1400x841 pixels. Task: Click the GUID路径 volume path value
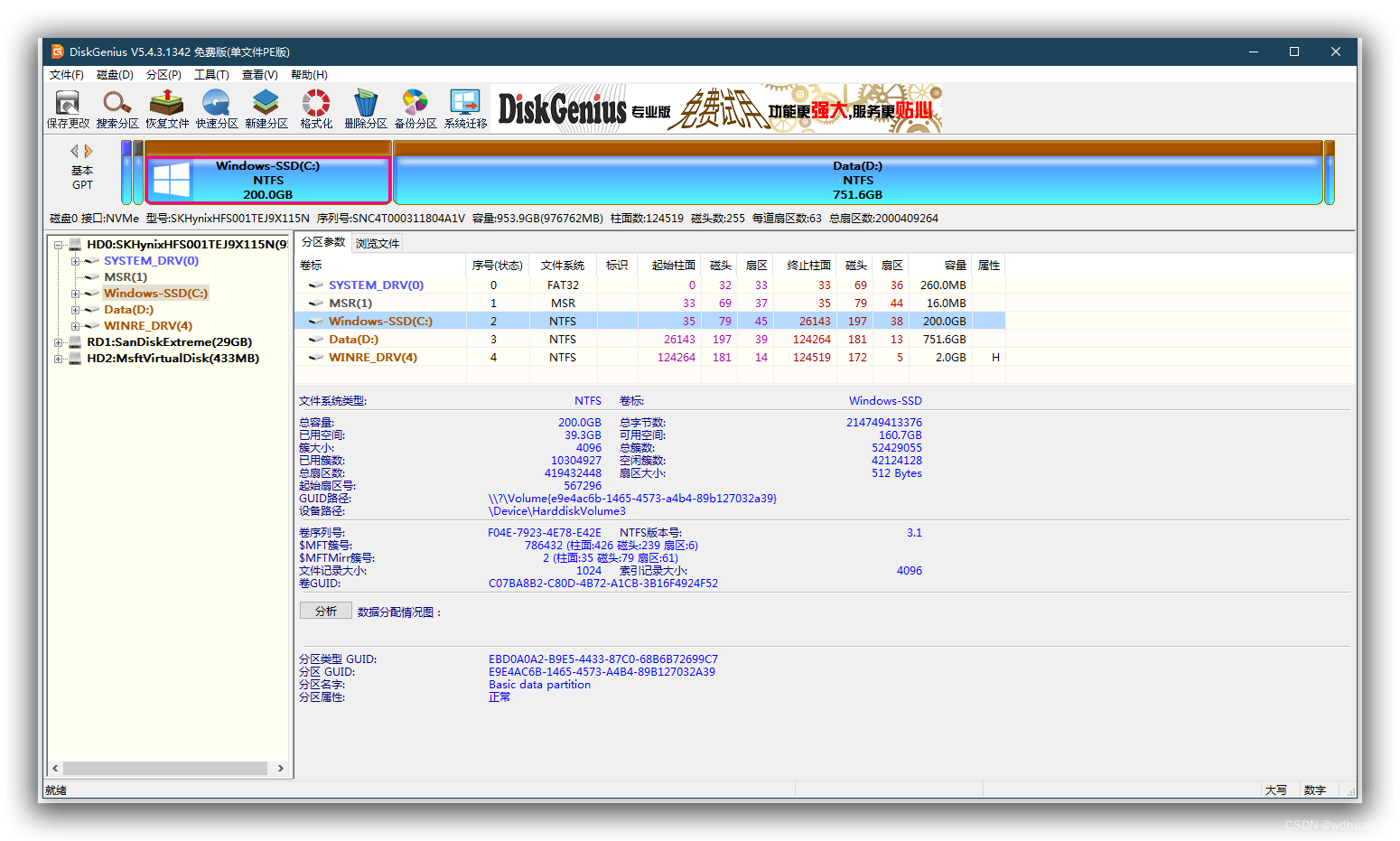pyautogui.click(x=632, y=499)
